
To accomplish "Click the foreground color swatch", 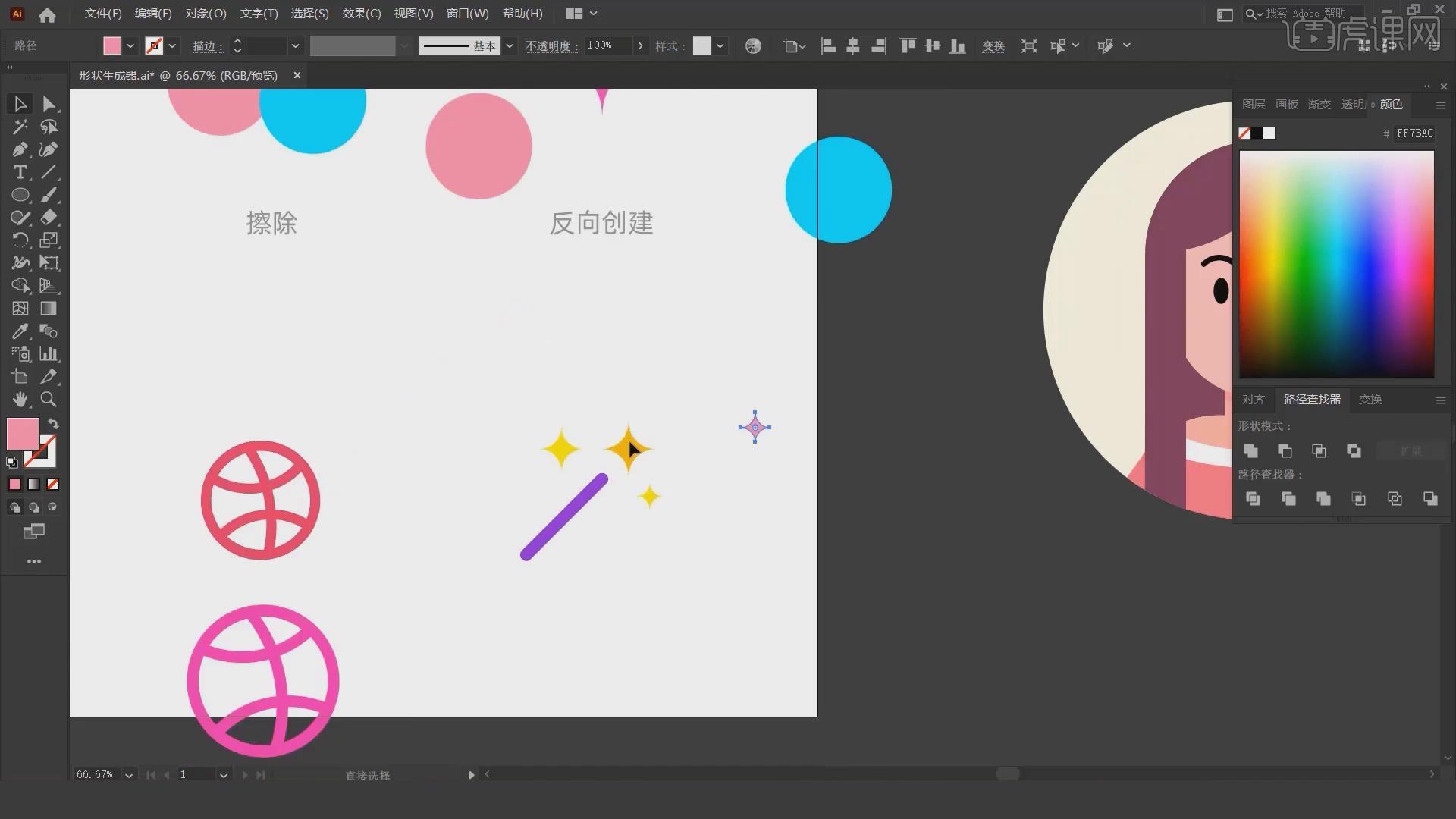I will (x=22, y=432).
